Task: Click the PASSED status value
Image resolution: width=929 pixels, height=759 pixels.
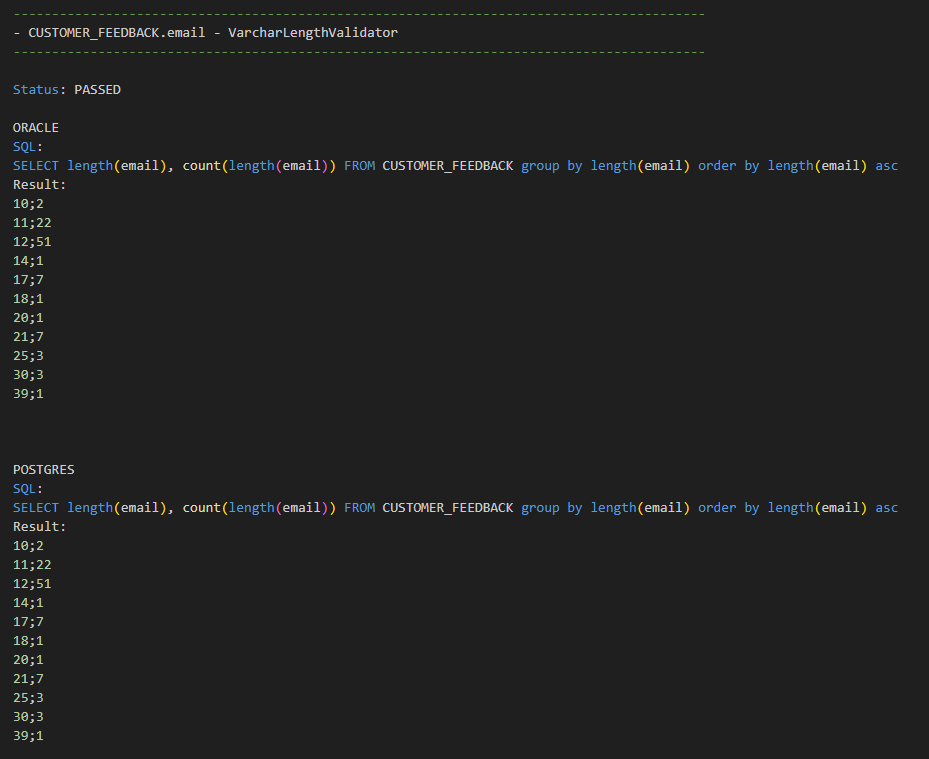Action: (x=97, y=90)
